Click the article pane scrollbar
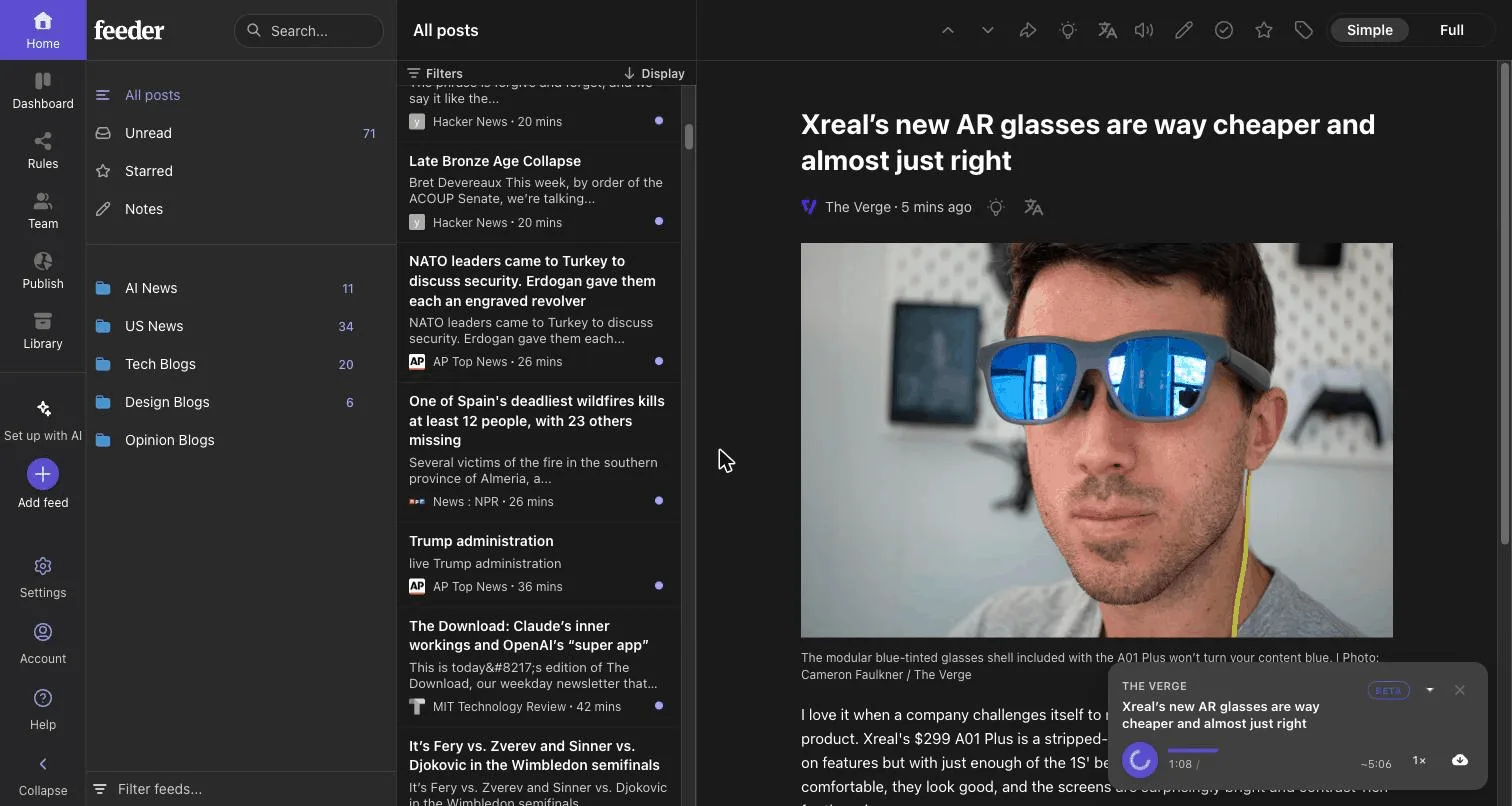This screenshot has height=806, width=1512. [1503, 304]
